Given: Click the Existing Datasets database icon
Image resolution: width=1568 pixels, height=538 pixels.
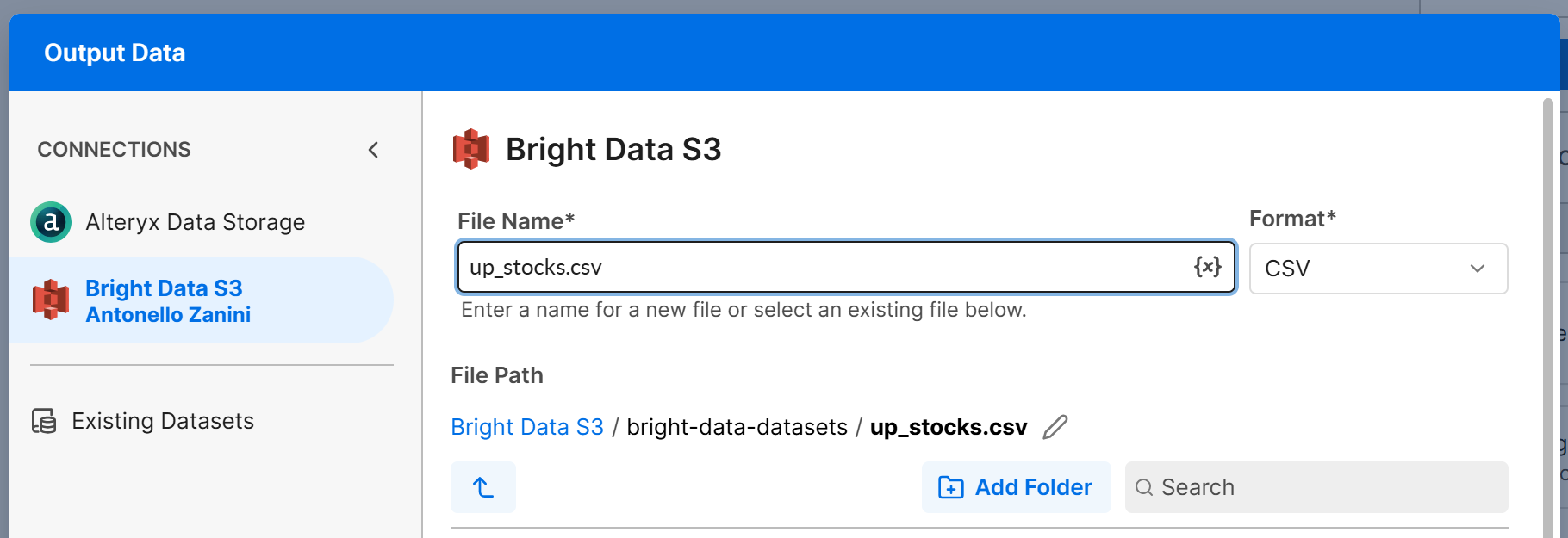Looking at the screenshot, I should click(44, 421).
